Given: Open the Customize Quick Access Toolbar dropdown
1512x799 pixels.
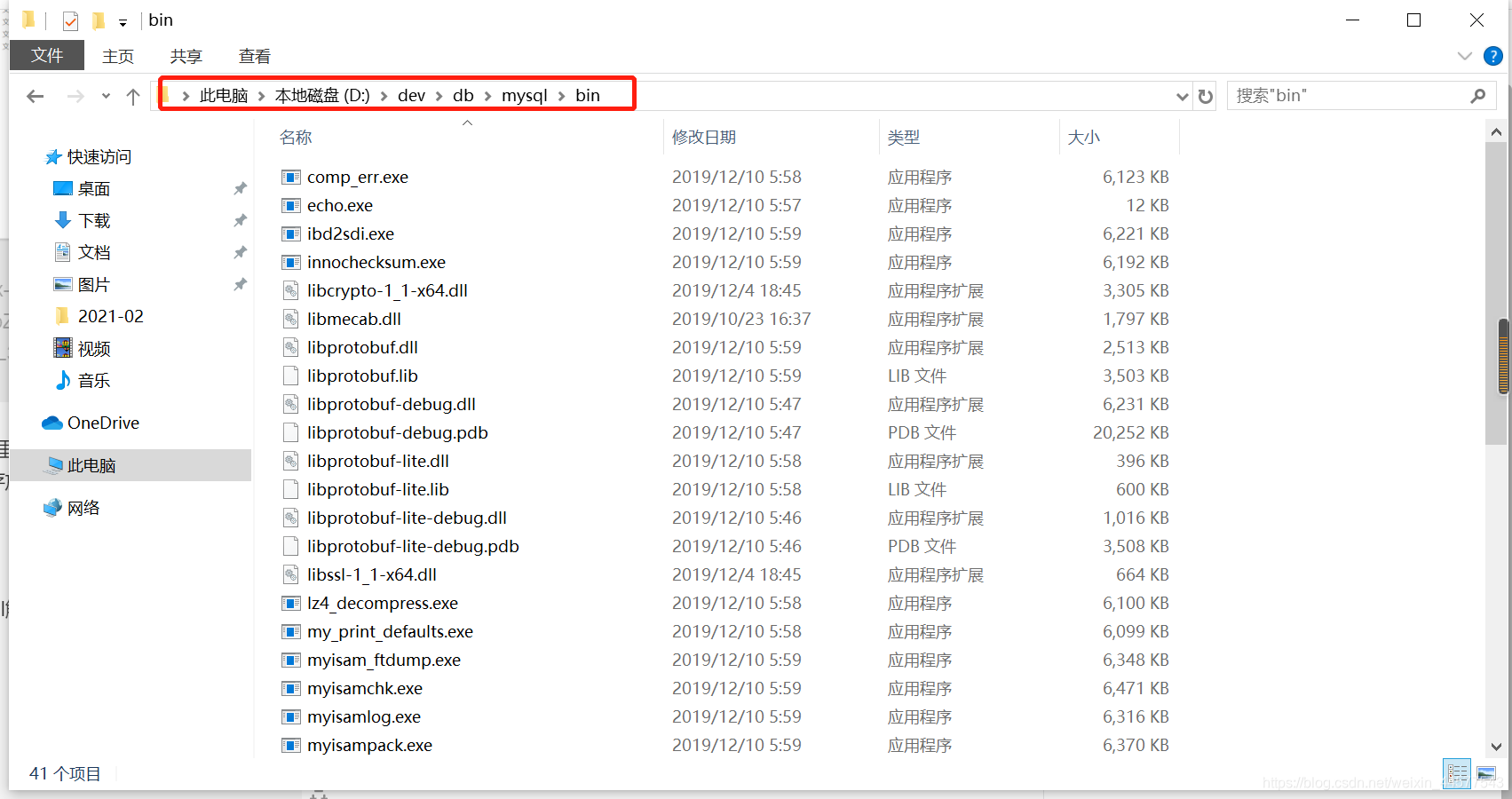Looking at the screenshot, I should pos(123,22).
